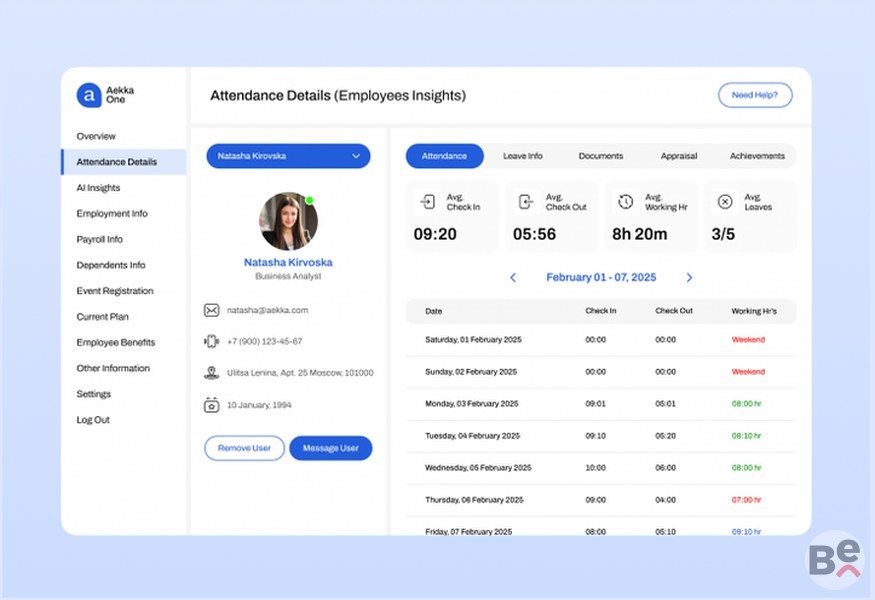Select the Appraisal tab
875x600 pixels.
pos(679,156)
